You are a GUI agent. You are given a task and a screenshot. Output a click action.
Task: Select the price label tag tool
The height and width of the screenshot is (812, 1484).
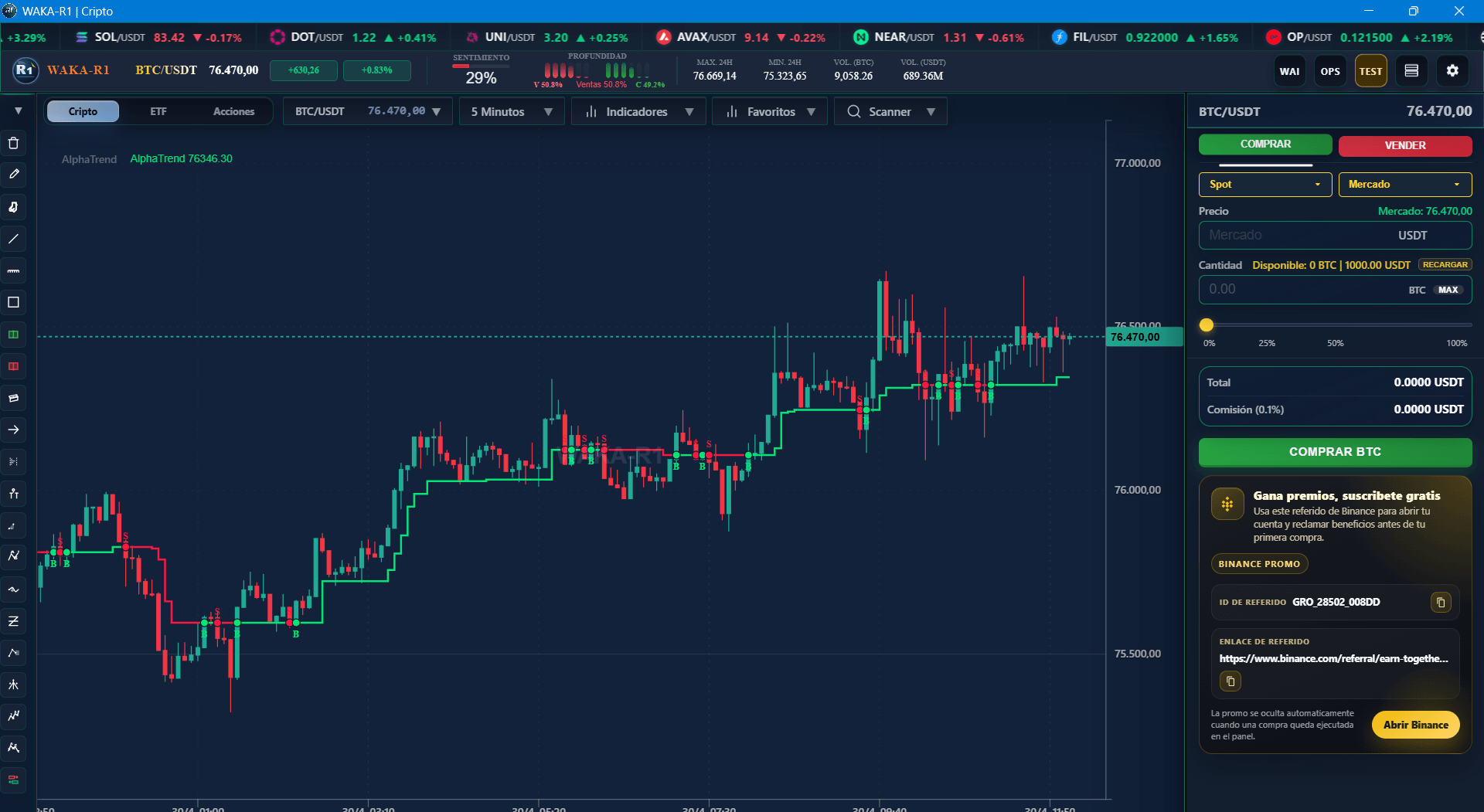tap(13, 398)
